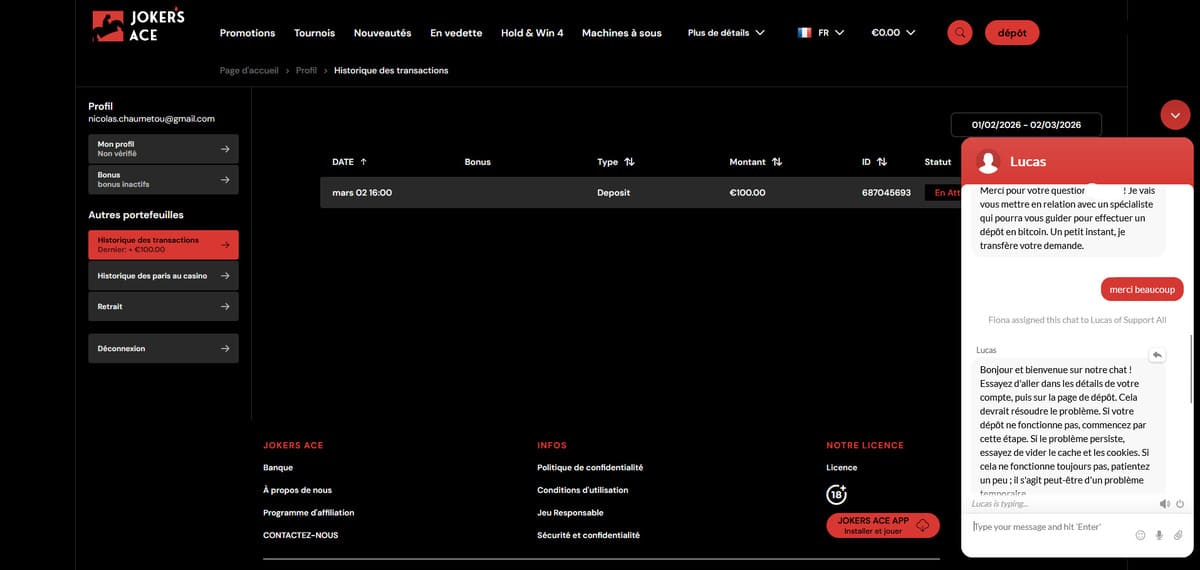Open the Politique de confidentialité link
Viewport: 1200px width, 570px height.
[x=589, y=468]
